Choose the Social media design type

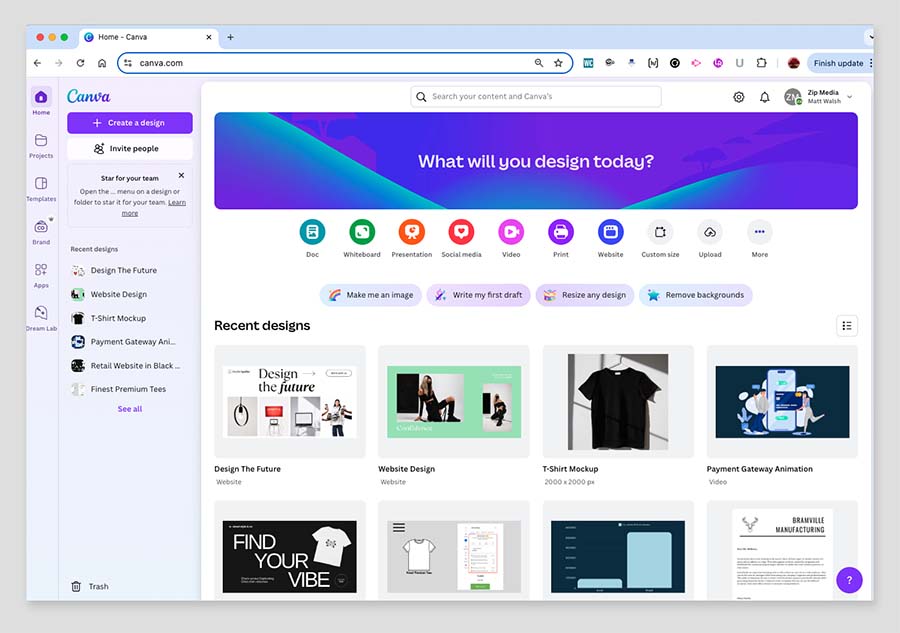(x=461, y=232)
